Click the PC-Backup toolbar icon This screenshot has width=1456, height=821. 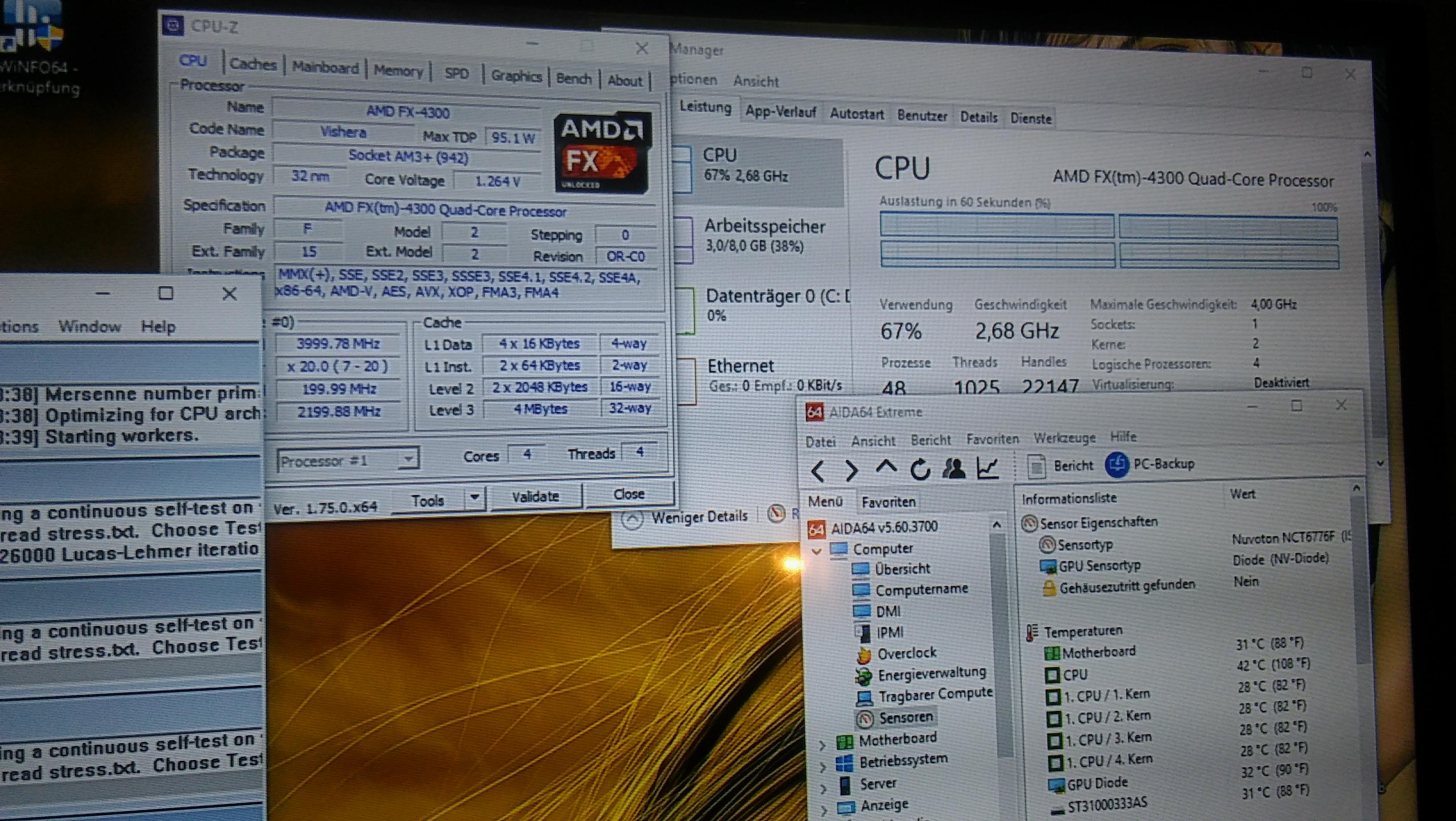pyautogui.click(x=1117, y=465)
